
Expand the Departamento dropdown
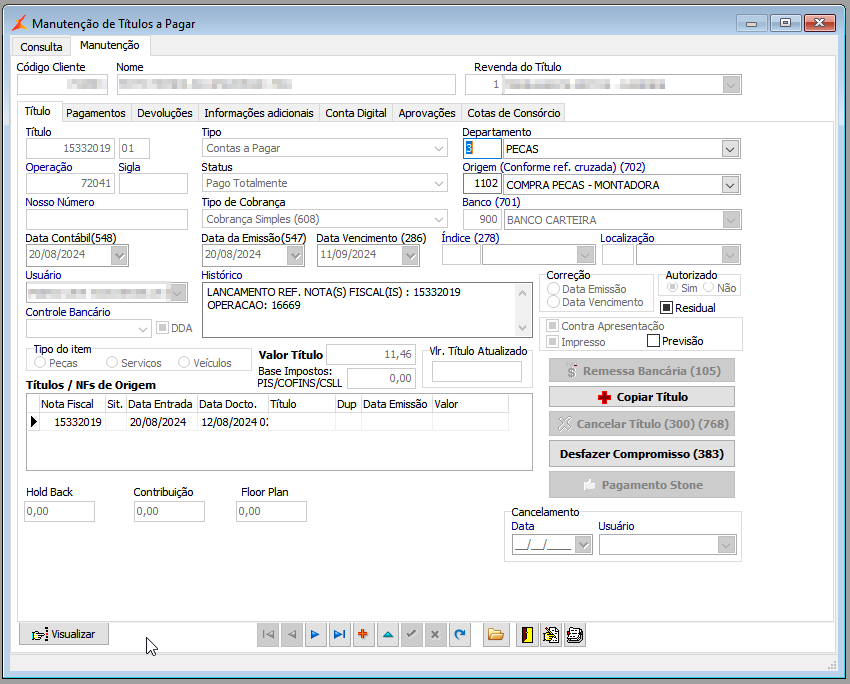click(730, 149)
